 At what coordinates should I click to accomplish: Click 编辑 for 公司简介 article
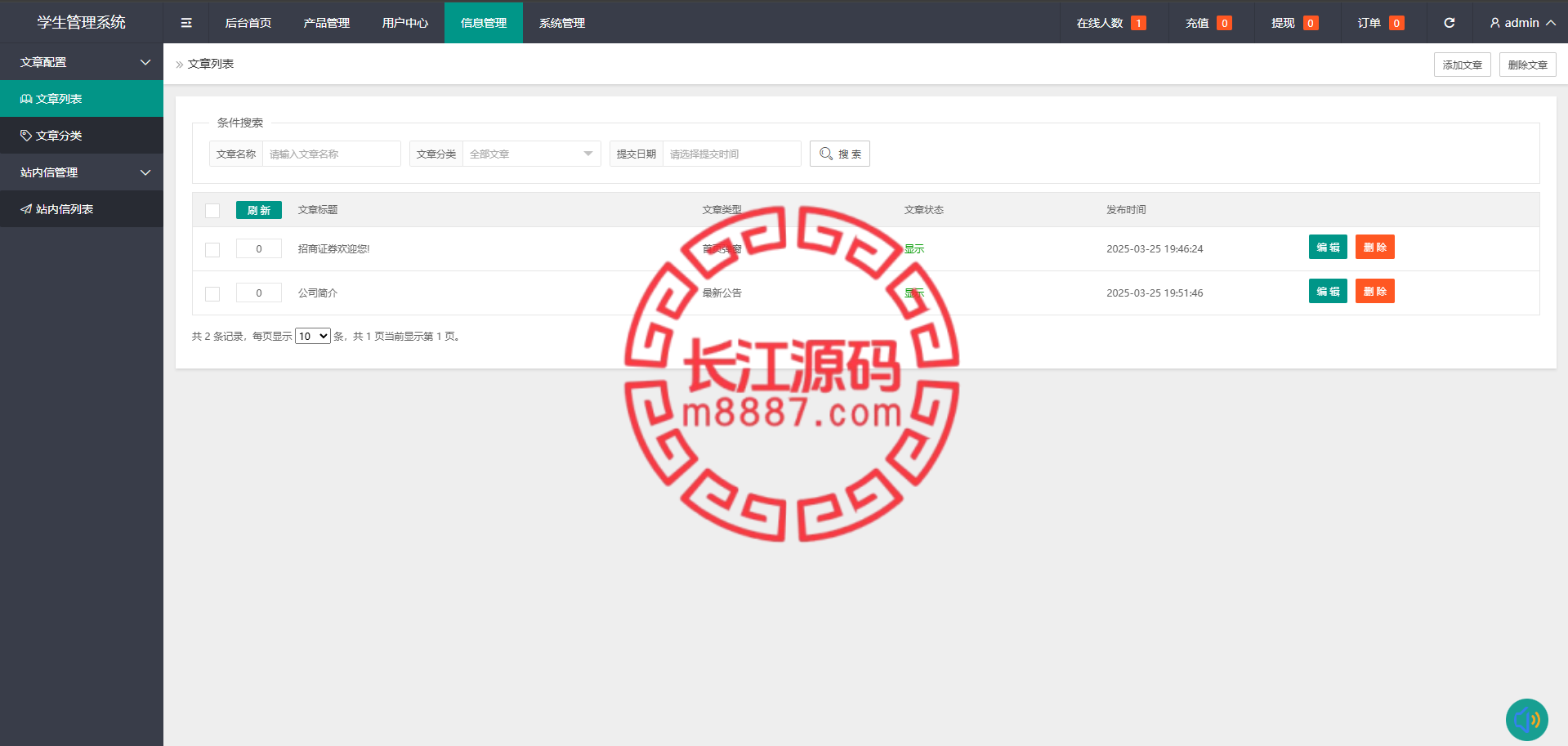[x=1328, y=291]
